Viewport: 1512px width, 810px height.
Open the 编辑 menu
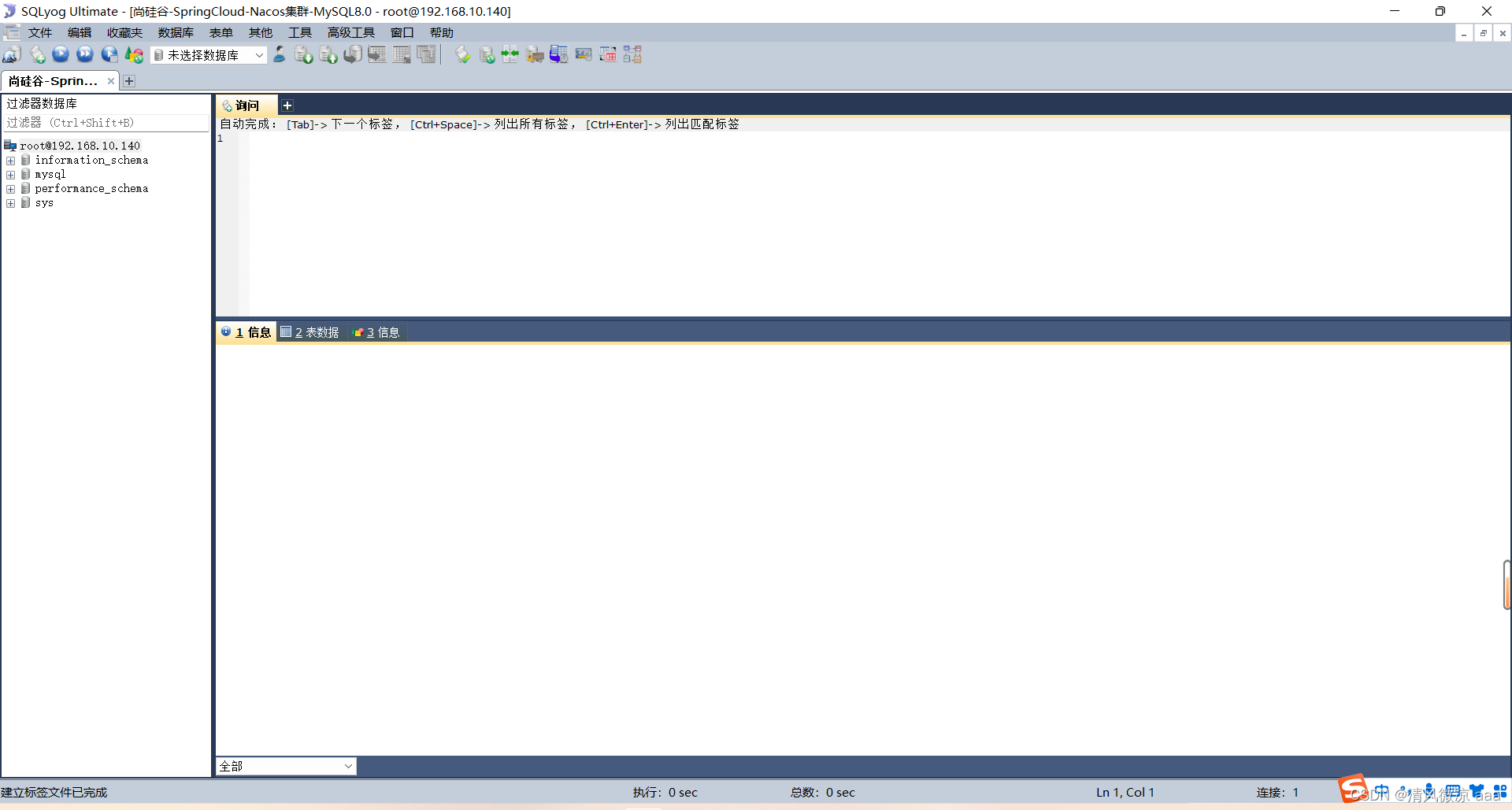[x=80, y=32]
